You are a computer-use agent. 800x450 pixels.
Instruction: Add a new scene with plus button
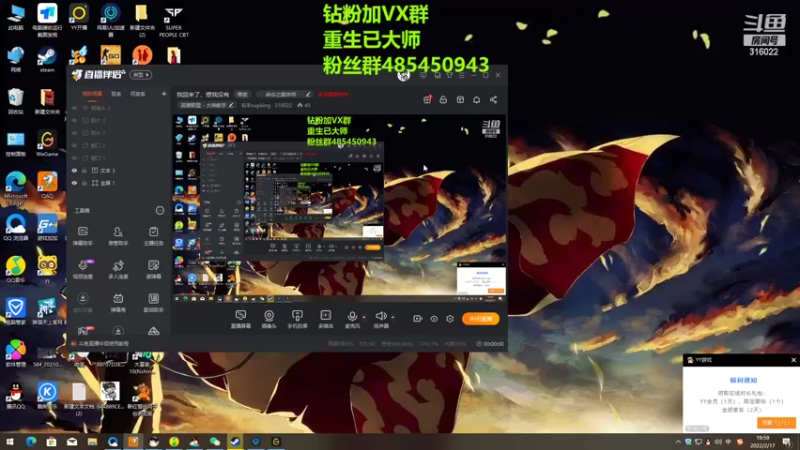click(x=164, y=94)
